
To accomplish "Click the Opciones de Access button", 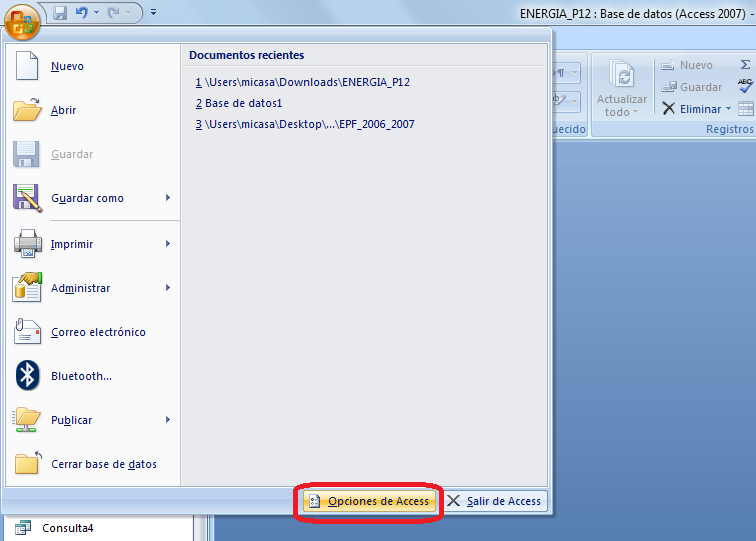I will pyautogui.click(x=369, y=501).
